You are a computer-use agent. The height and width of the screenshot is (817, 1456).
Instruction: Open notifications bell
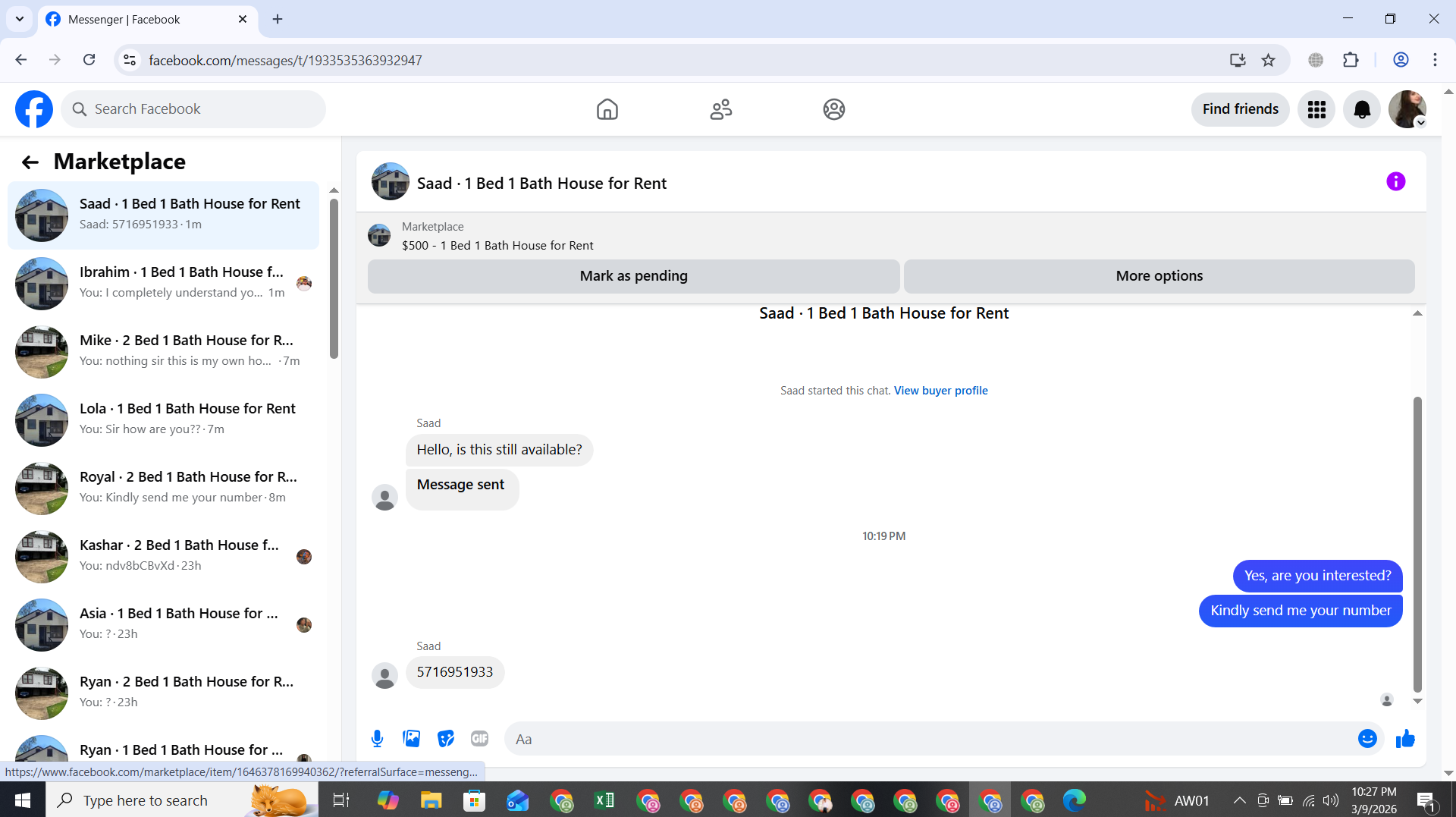tap(1362, 109)
